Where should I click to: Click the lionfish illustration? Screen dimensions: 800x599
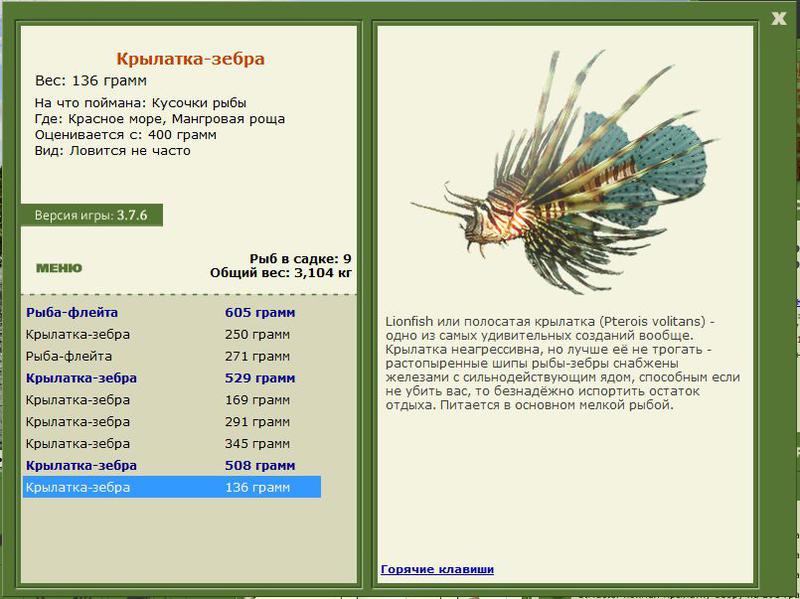[564, 171]
